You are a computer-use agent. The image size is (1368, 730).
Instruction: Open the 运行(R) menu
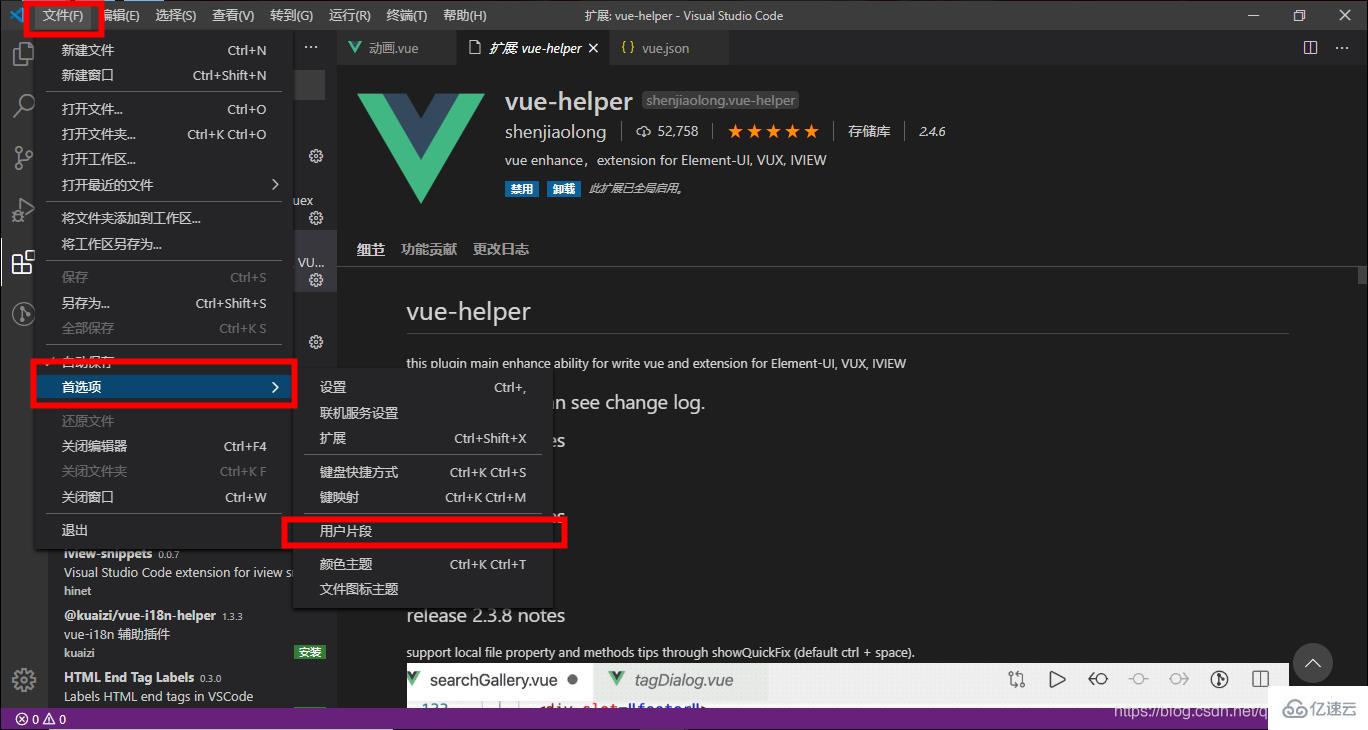349,16
